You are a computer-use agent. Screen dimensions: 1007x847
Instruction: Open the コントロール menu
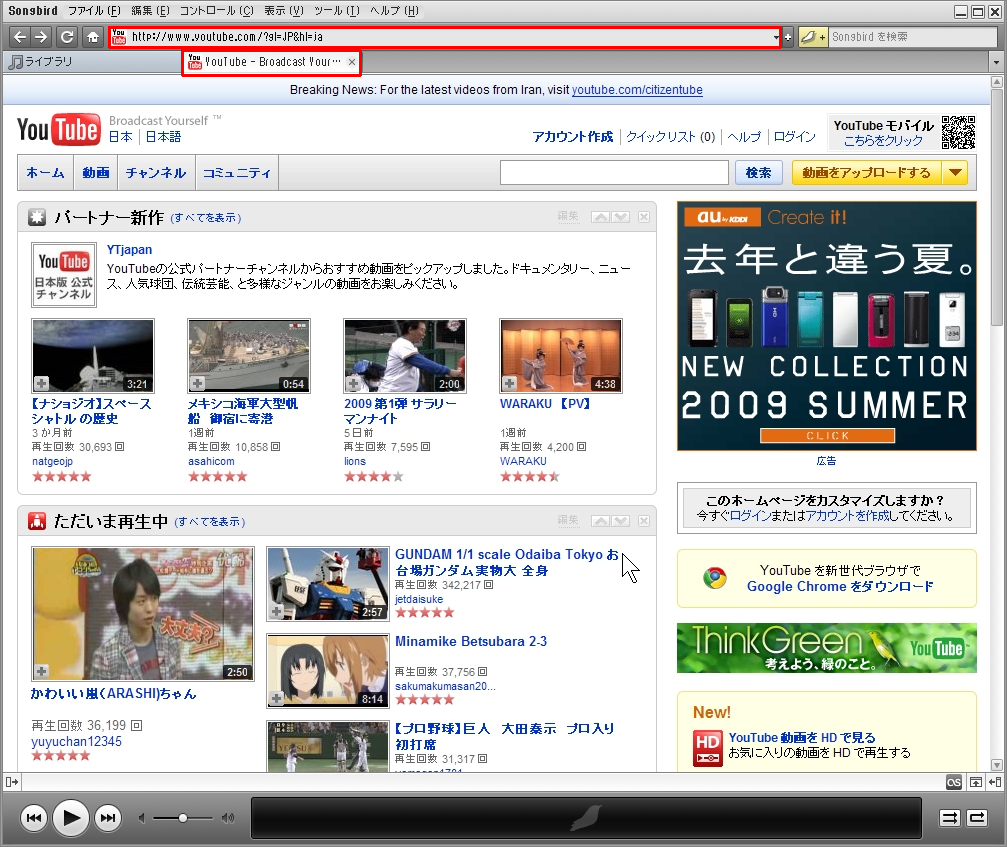[216, 11]
